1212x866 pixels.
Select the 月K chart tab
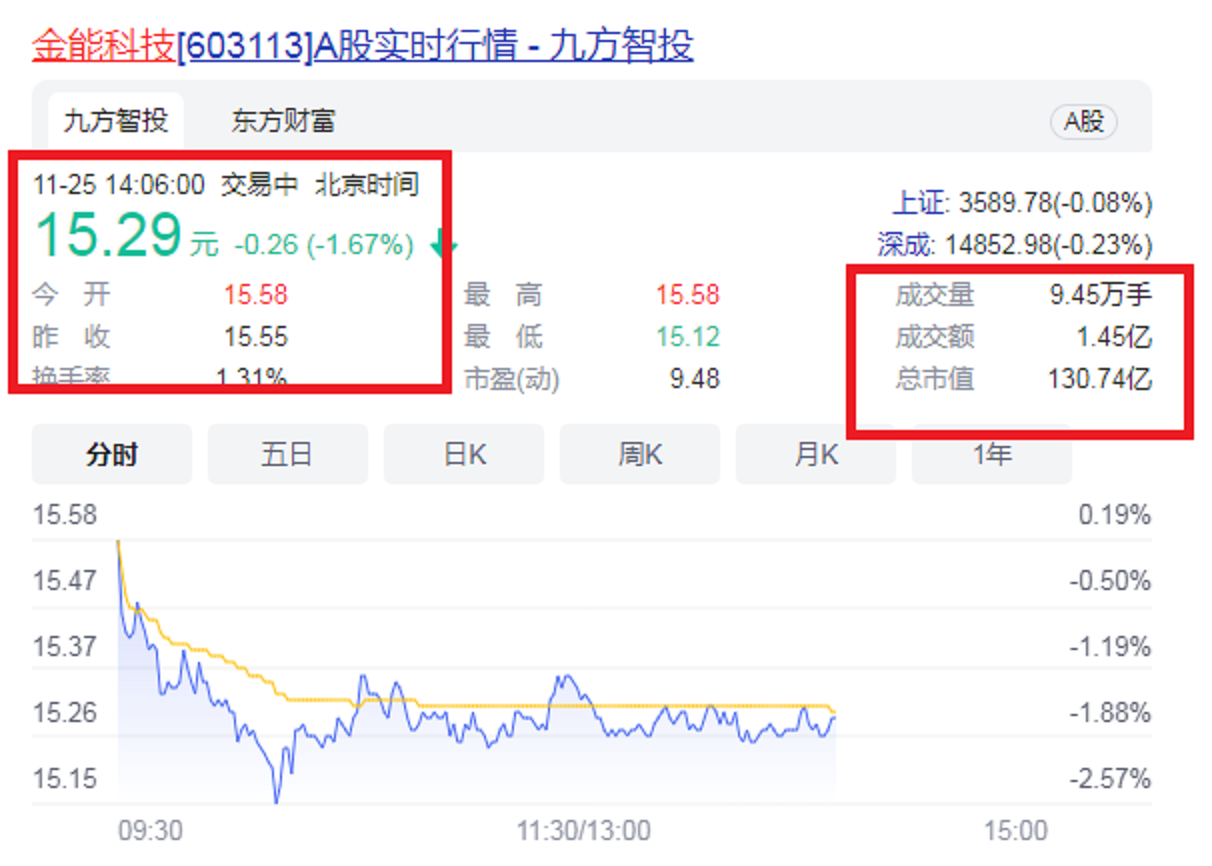tap(816, 455)
